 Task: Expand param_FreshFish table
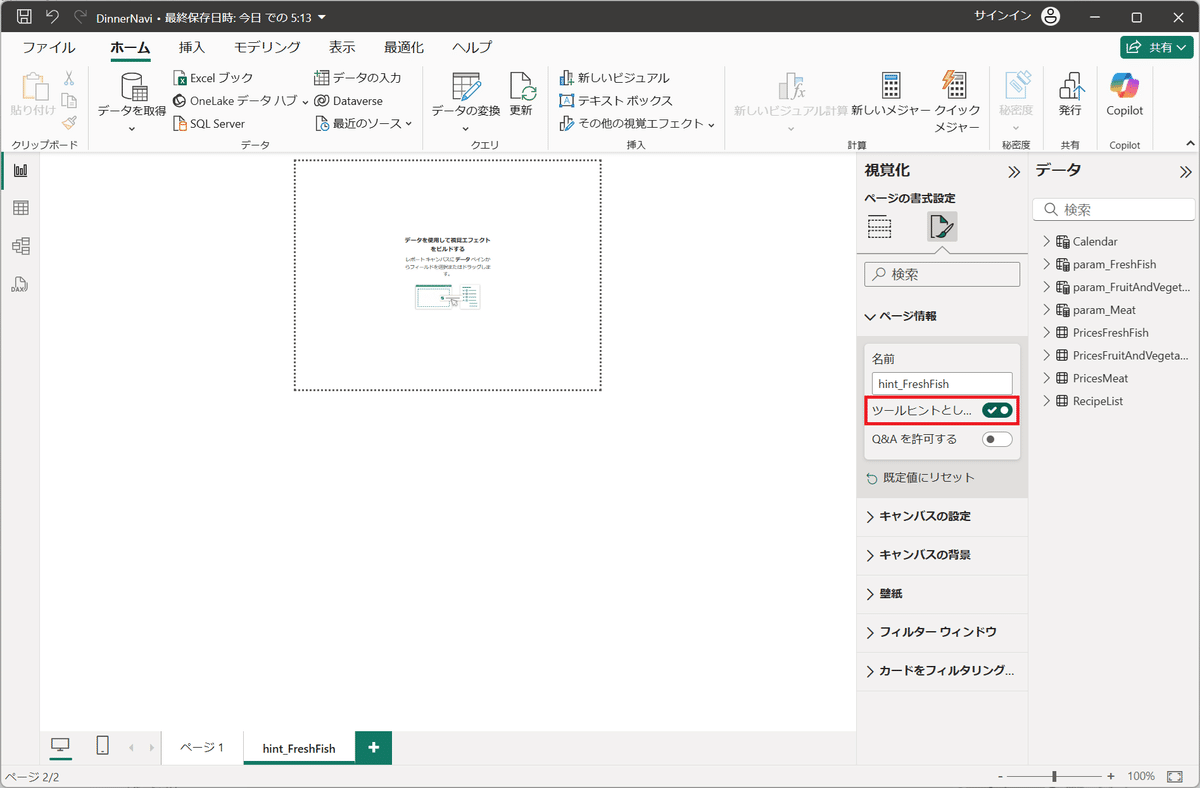(1047, 264)
